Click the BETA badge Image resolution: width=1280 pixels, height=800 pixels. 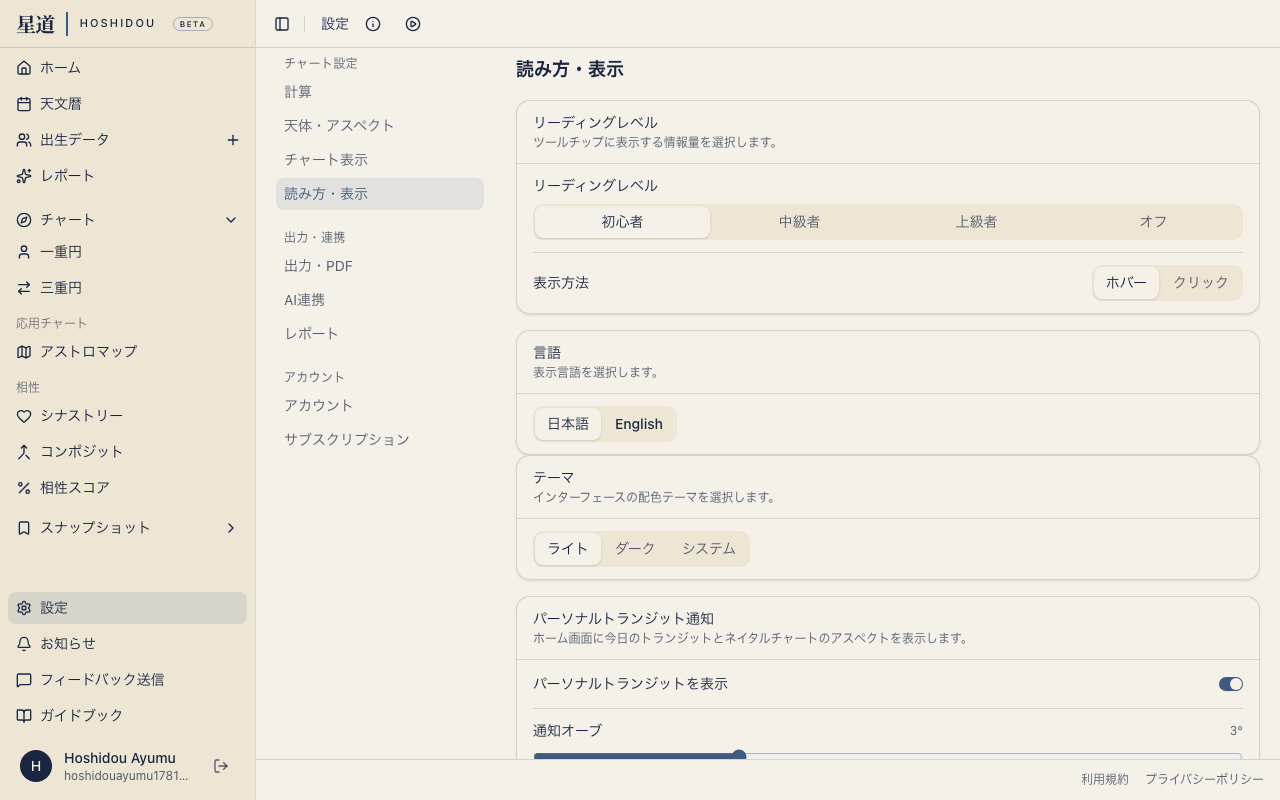point(193,24)
